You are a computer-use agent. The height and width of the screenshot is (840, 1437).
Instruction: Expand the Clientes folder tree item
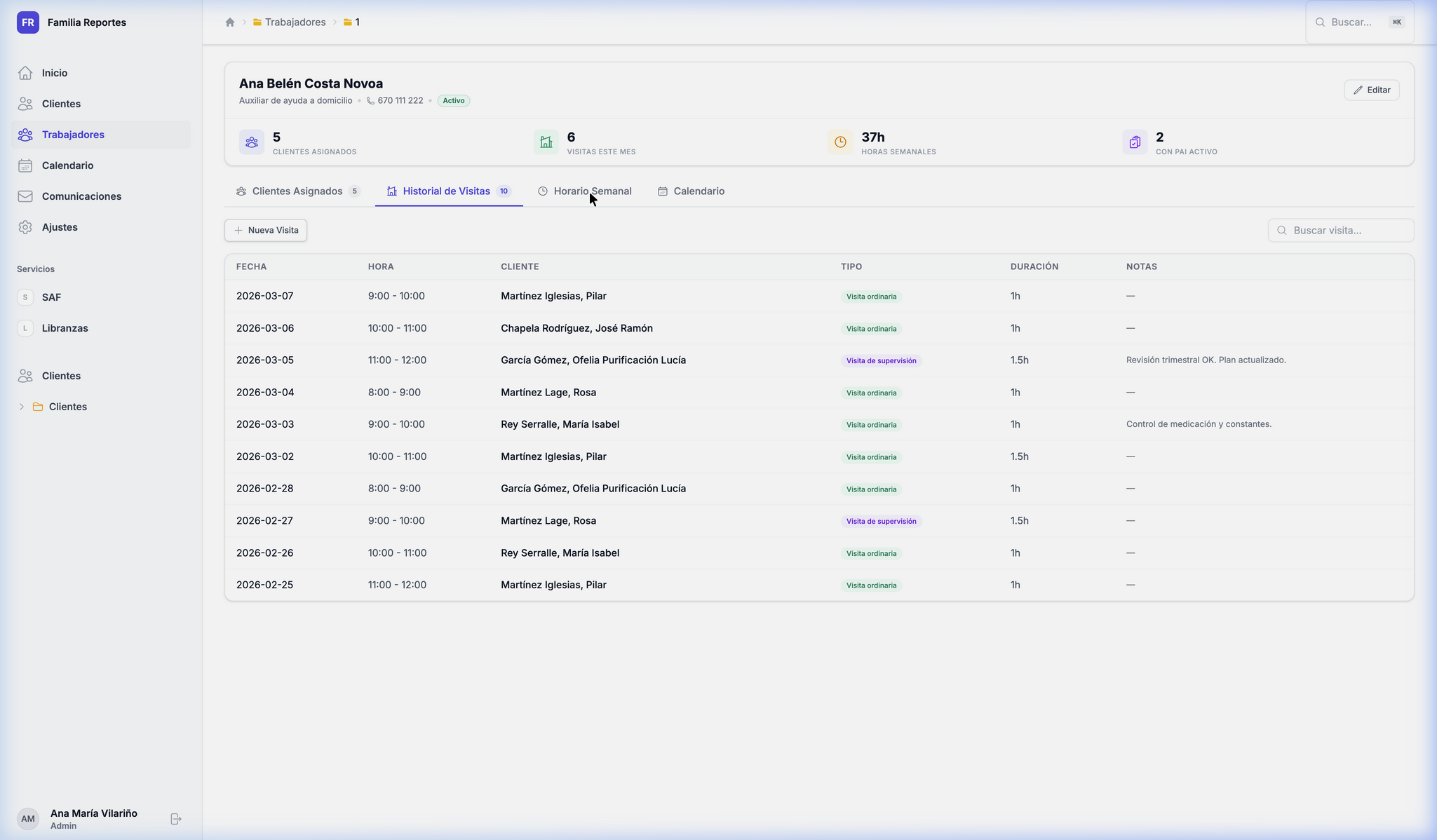22,407
